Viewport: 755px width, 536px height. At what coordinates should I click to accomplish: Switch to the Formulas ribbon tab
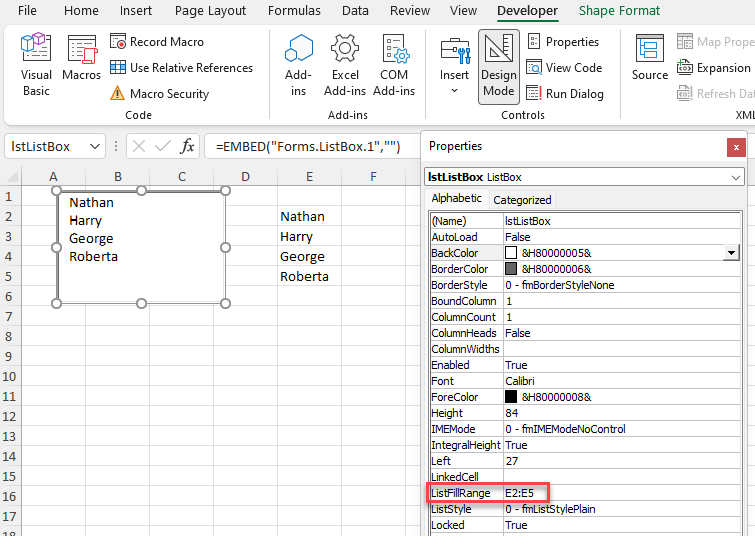(x=295, y=11)
